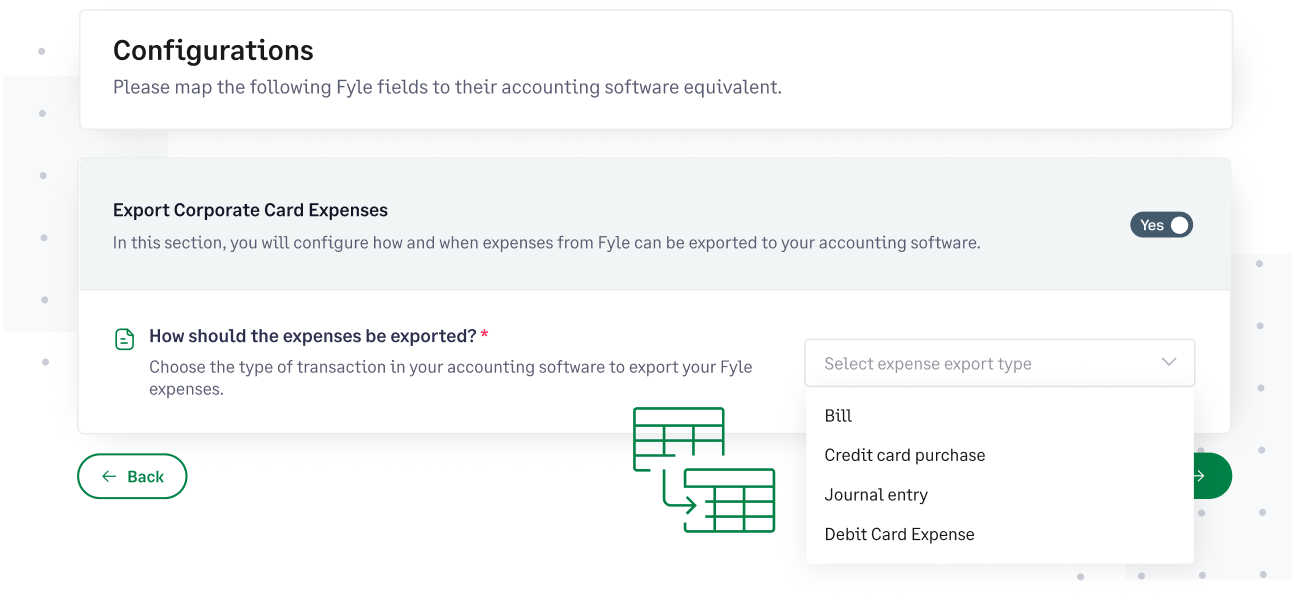This screenshot has width=1296, height=595.
Task: Pick the Journal entry option
Action: click(x=876, y=495)
